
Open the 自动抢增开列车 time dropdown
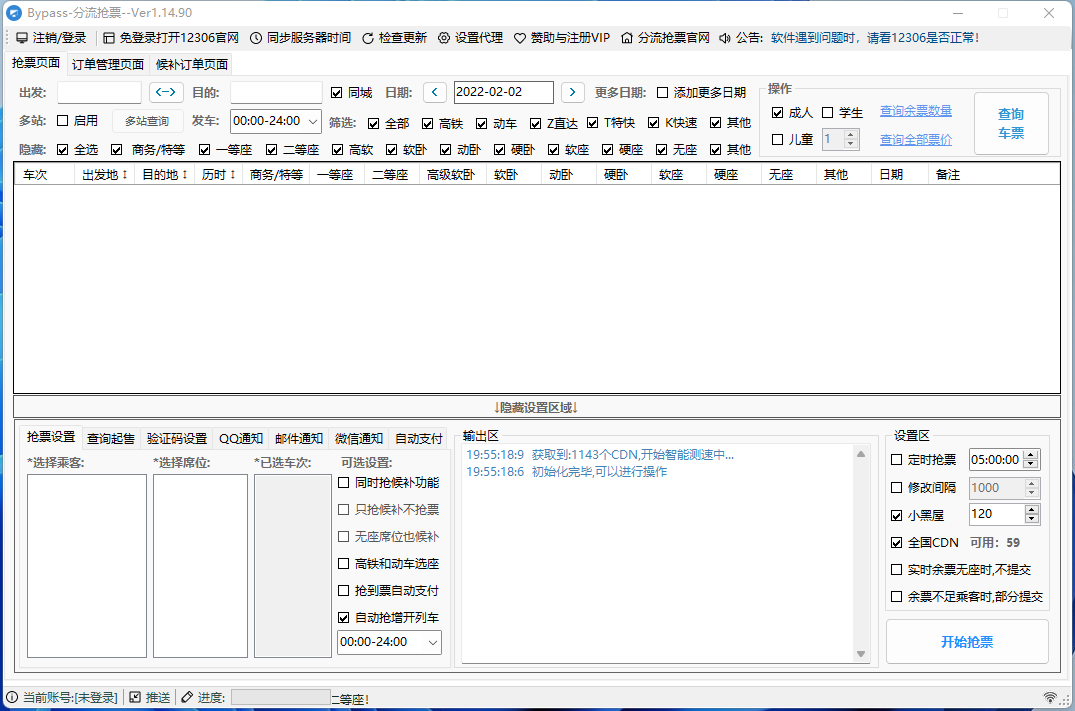click(433, 642)
